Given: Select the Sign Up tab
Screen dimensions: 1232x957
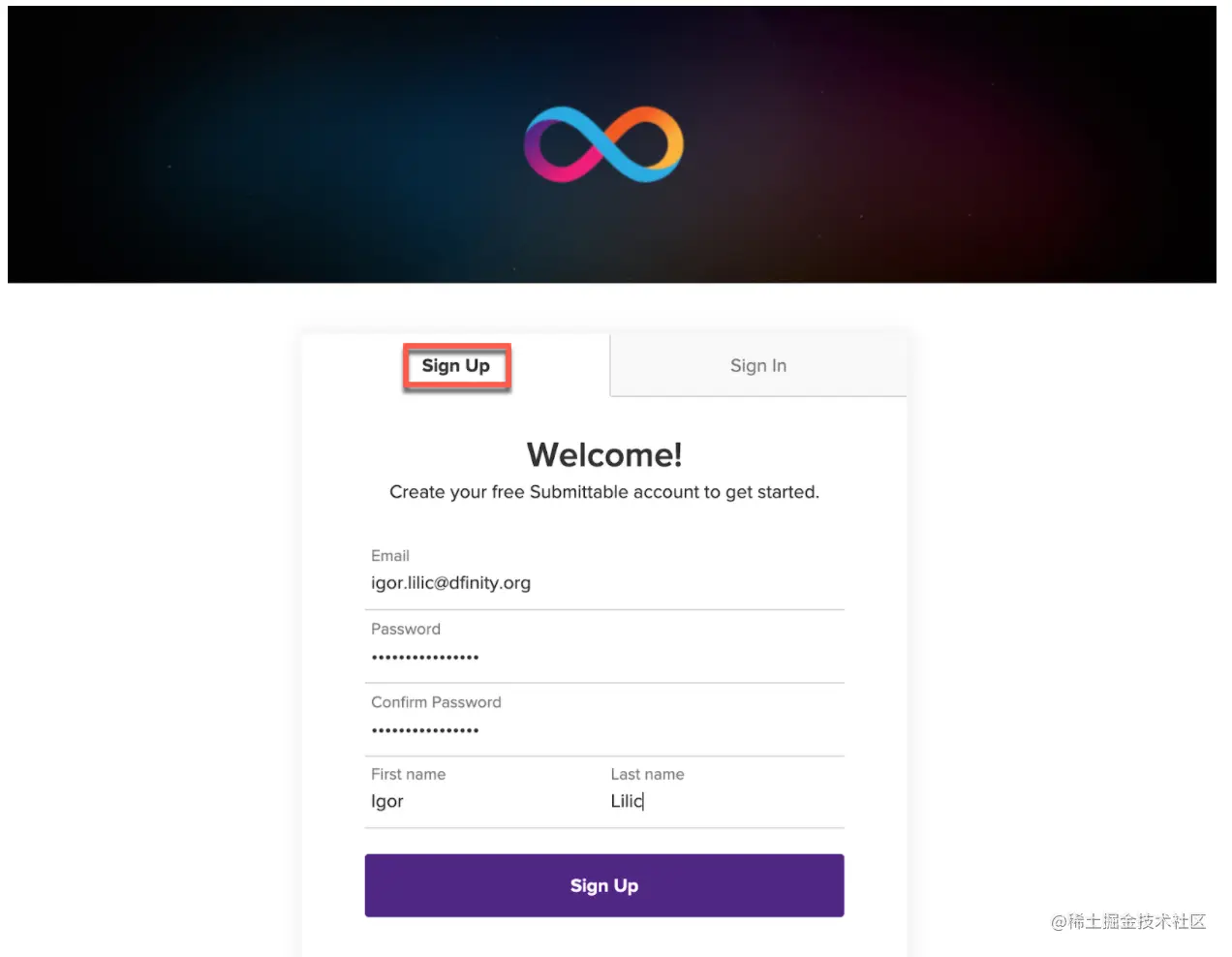Looking at the screenshot, I should coord(455,366).
